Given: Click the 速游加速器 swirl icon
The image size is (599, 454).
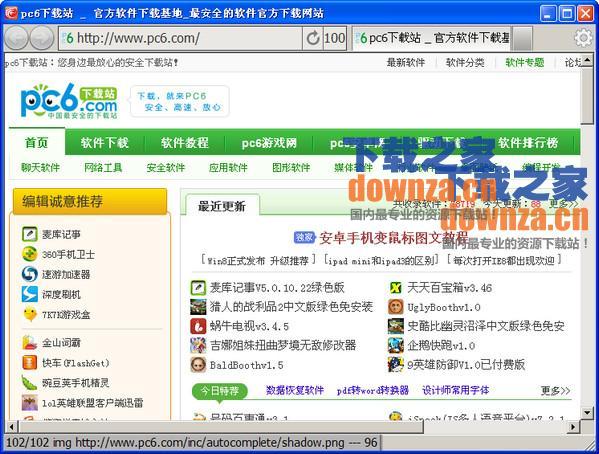Looking at the screenshot, I should coord(29,274).
